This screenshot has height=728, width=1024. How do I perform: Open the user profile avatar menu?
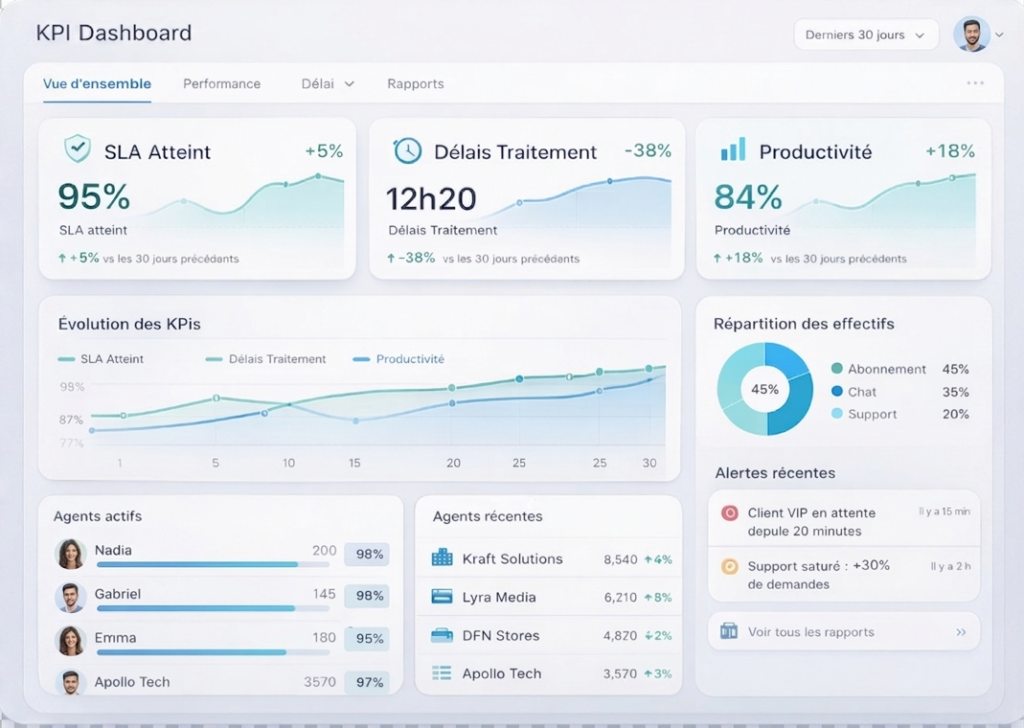972,34
